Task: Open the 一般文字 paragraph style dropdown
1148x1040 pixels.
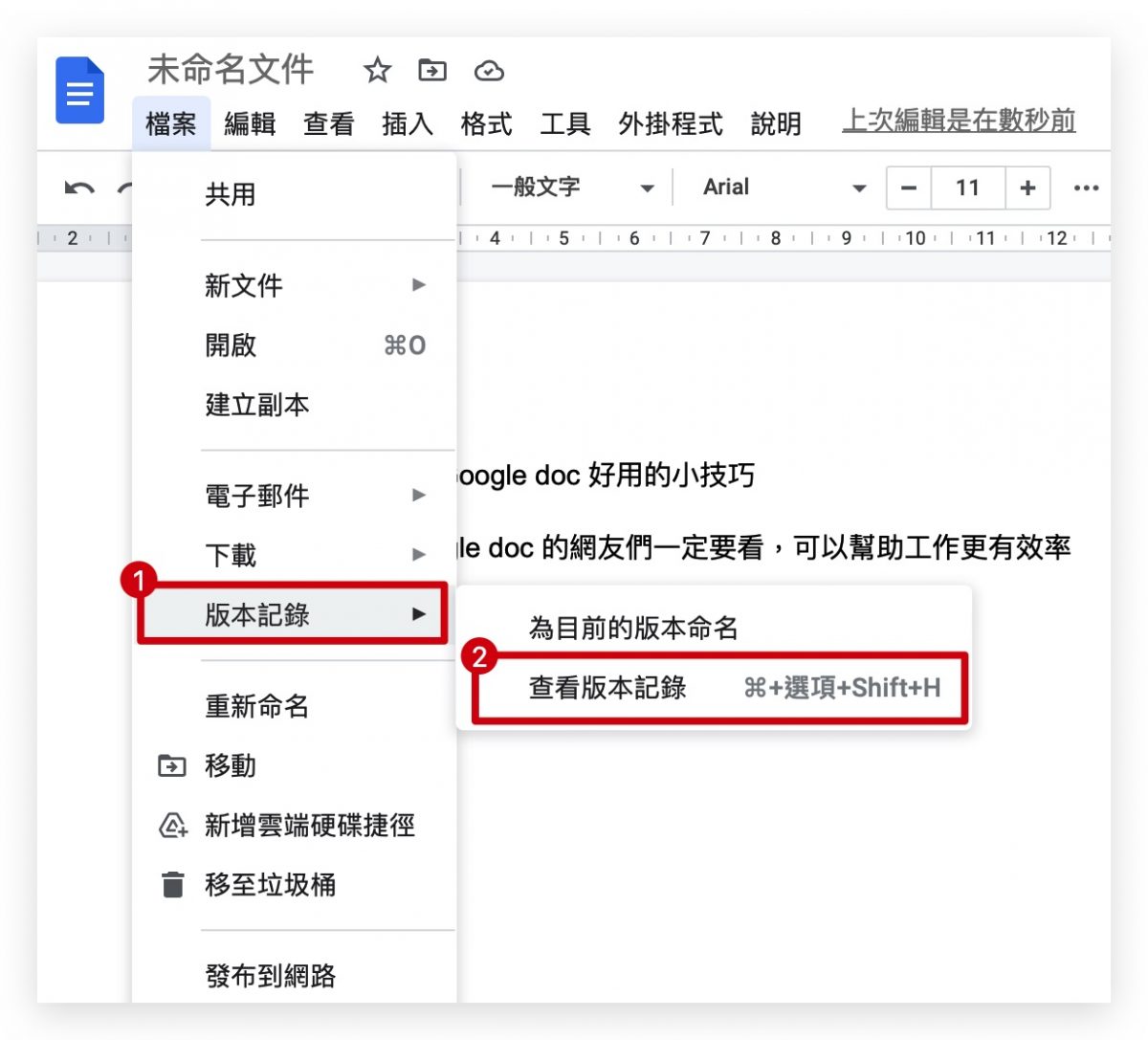Action: (572, 188)
